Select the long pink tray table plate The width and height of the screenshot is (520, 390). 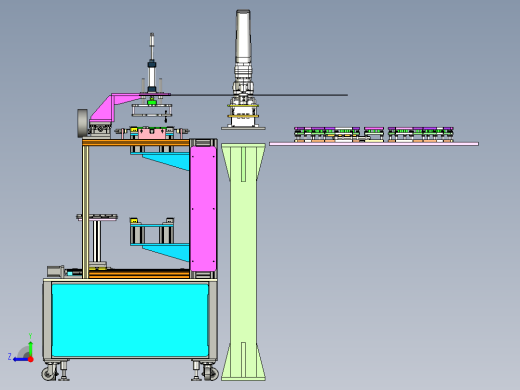pos(374,144)
